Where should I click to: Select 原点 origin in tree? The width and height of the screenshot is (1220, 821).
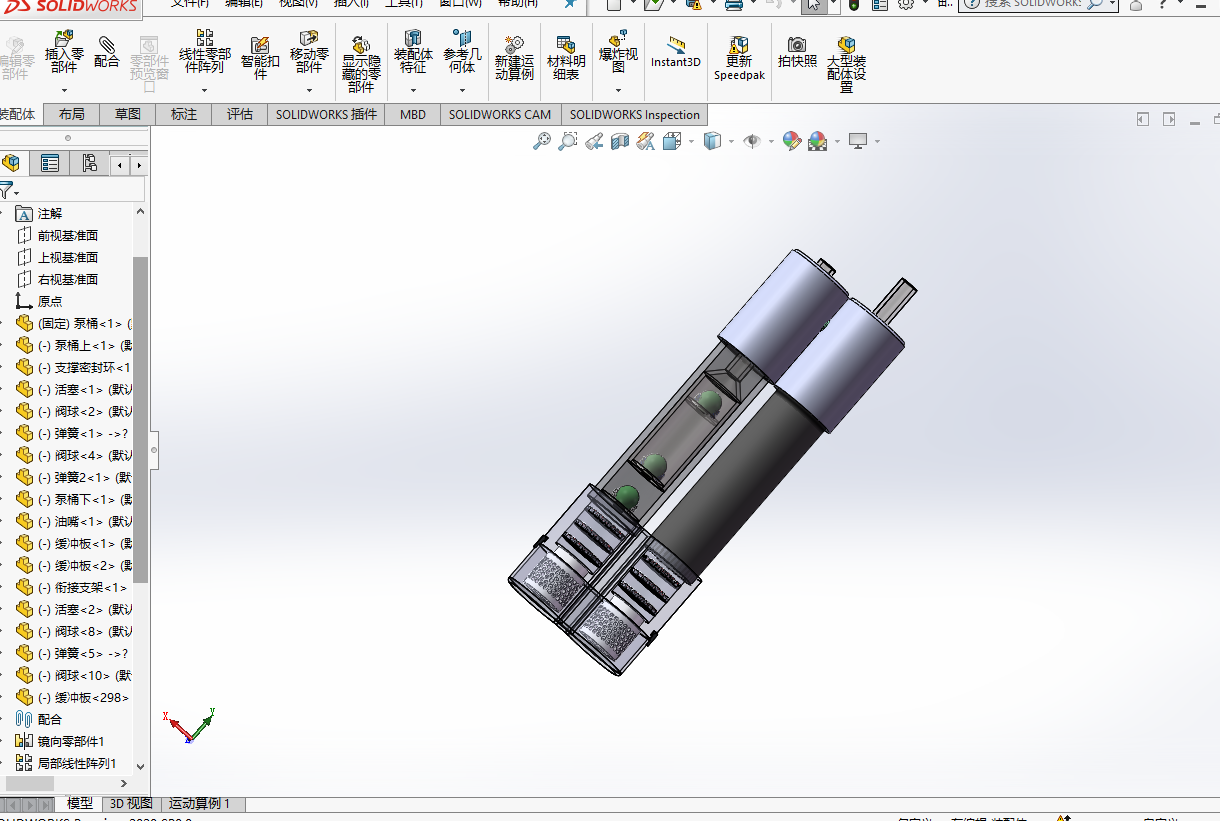point(50,302)
